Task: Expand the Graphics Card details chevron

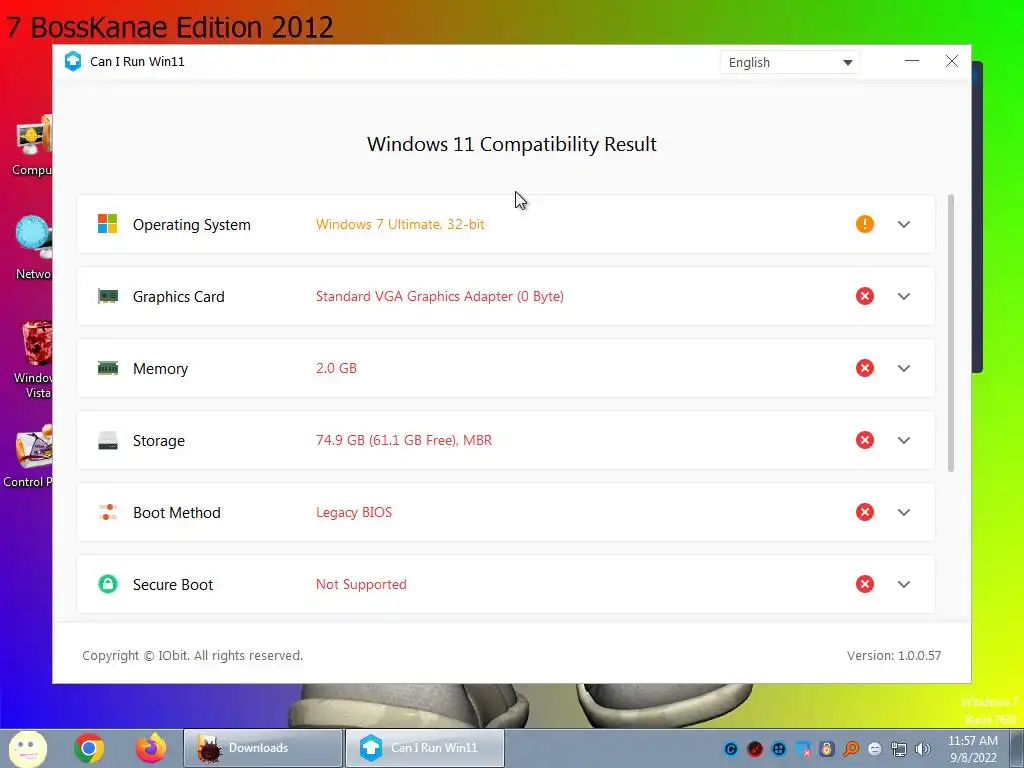Action: pyautogui.click(x=904, y=296)
